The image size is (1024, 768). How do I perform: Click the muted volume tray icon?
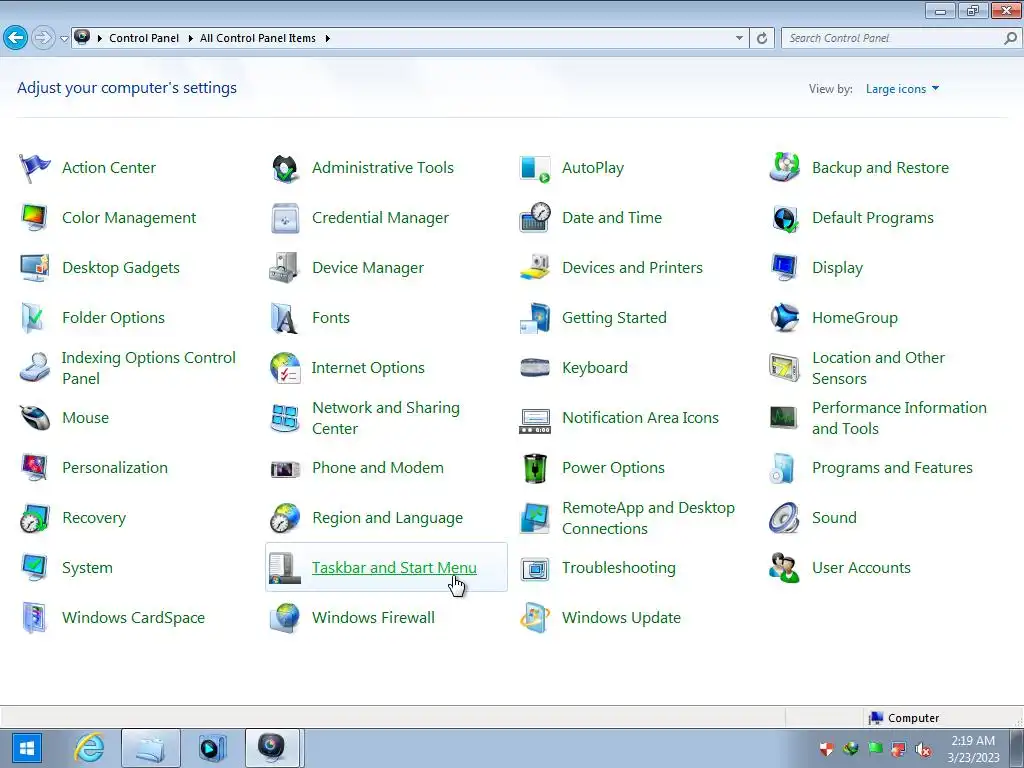point(923,749)
